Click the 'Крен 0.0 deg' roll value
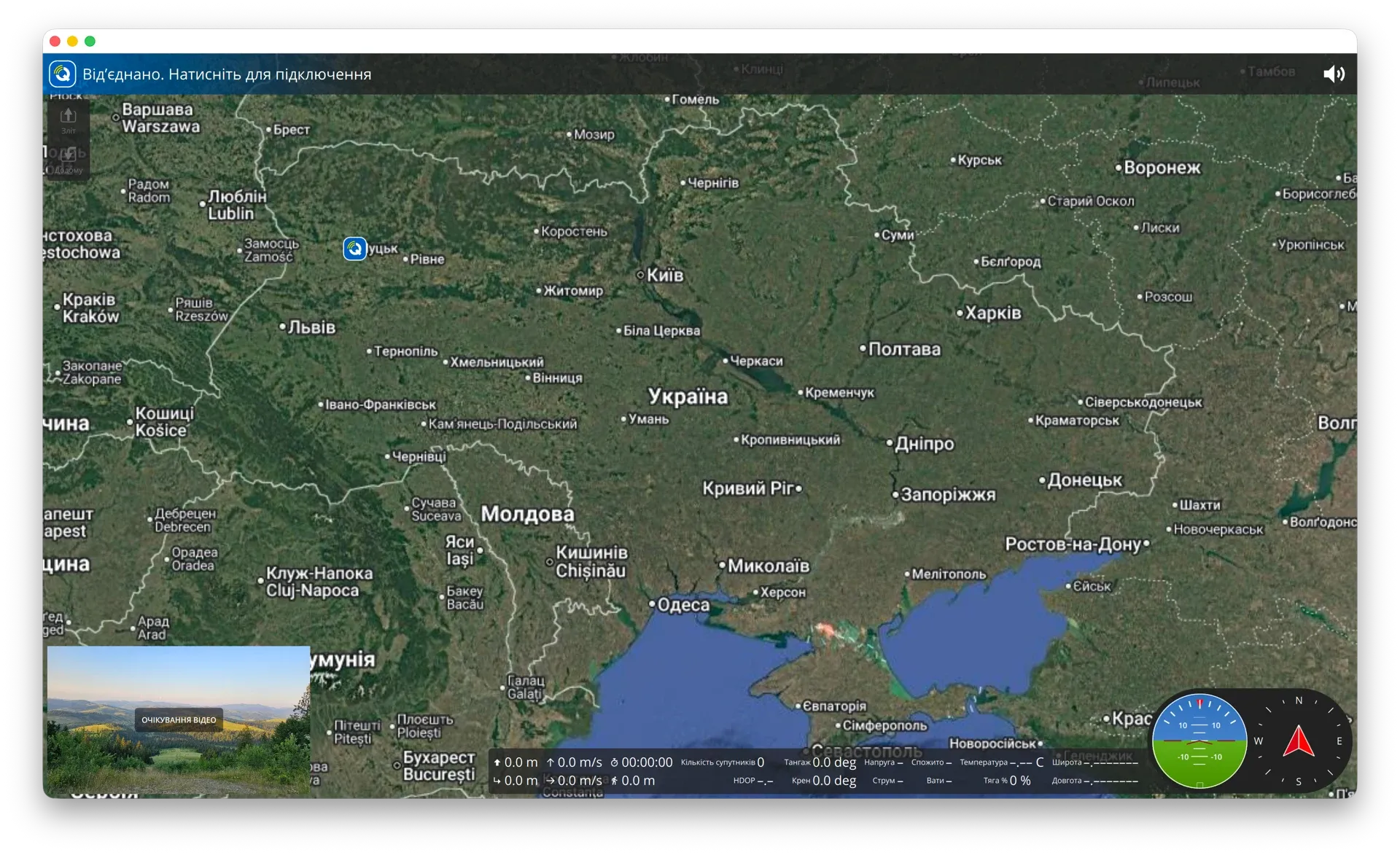This screenshot has height=855, width=1400. coord(824,781)
